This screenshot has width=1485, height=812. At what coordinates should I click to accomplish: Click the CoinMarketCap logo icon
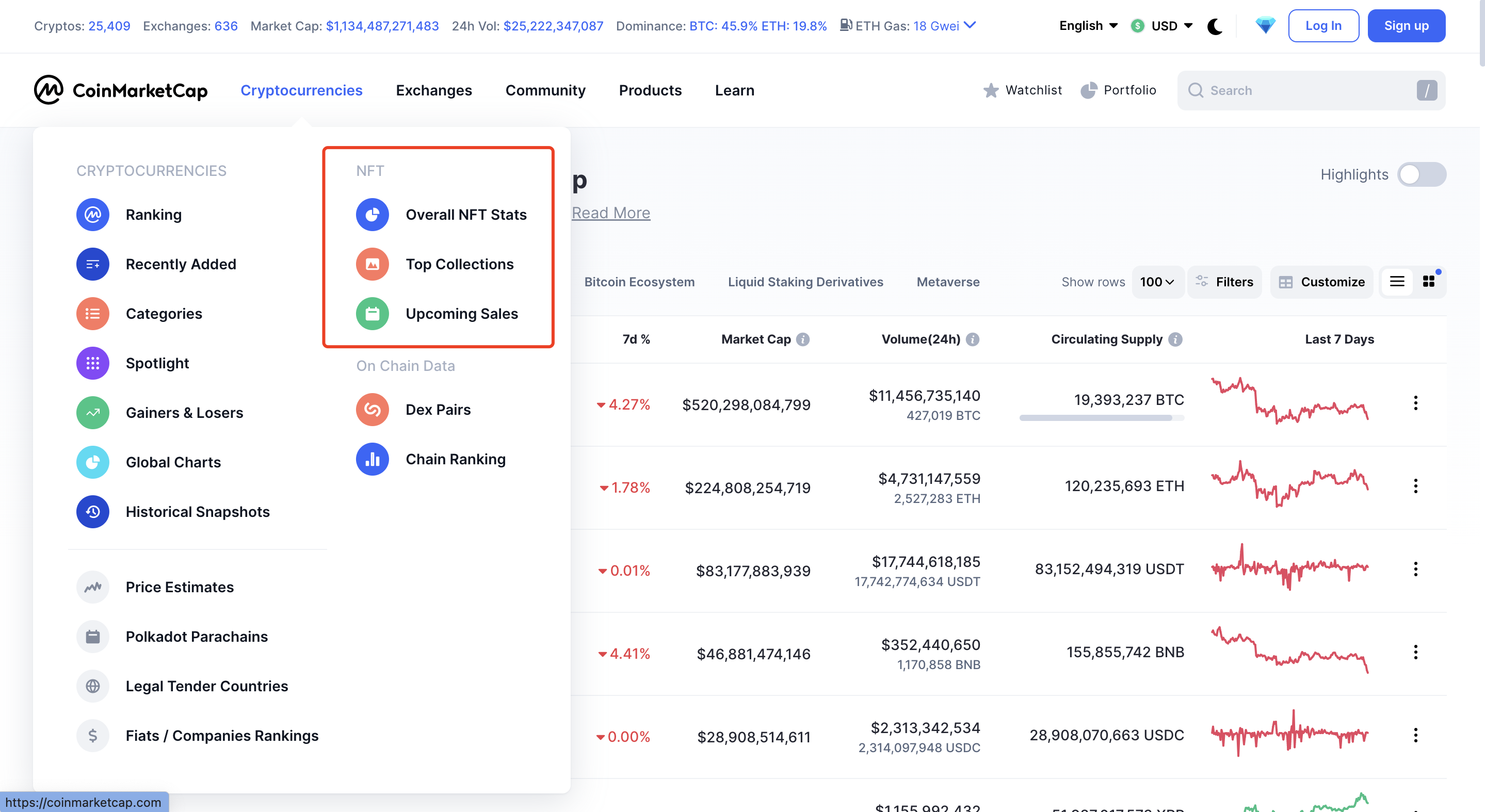(x=49, y=90)
